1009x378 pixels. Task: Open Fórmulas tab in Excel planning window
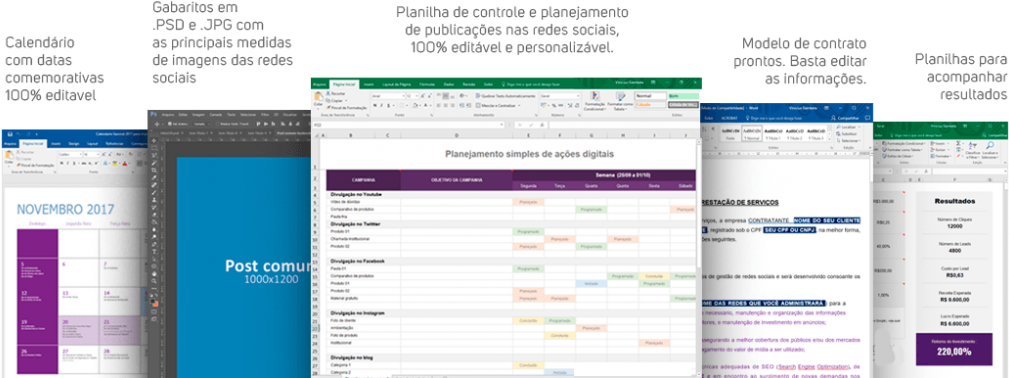(427, 84)
